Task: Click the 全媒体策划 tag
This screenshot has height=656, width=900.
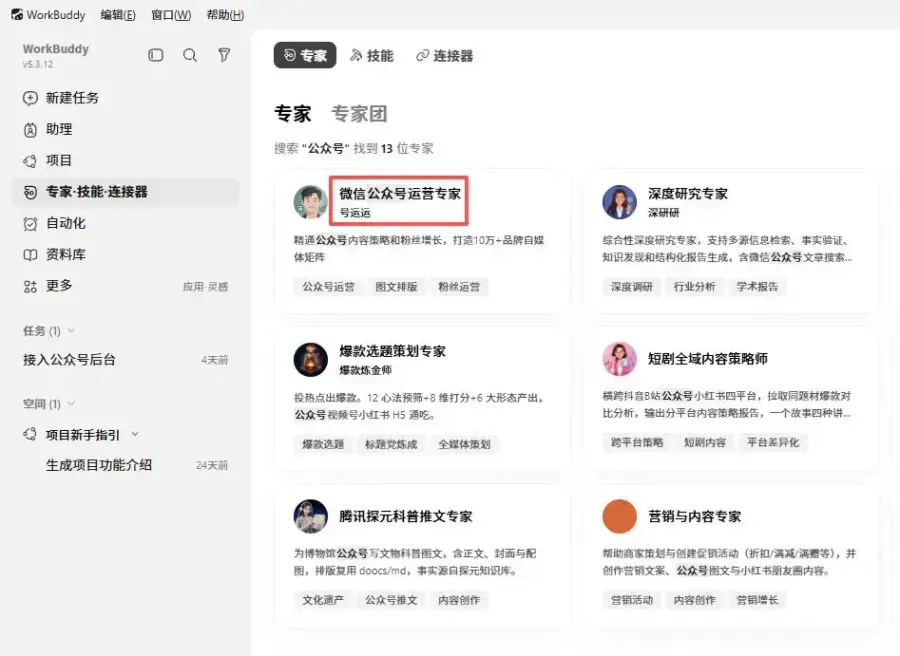Action: pos(464,444)
